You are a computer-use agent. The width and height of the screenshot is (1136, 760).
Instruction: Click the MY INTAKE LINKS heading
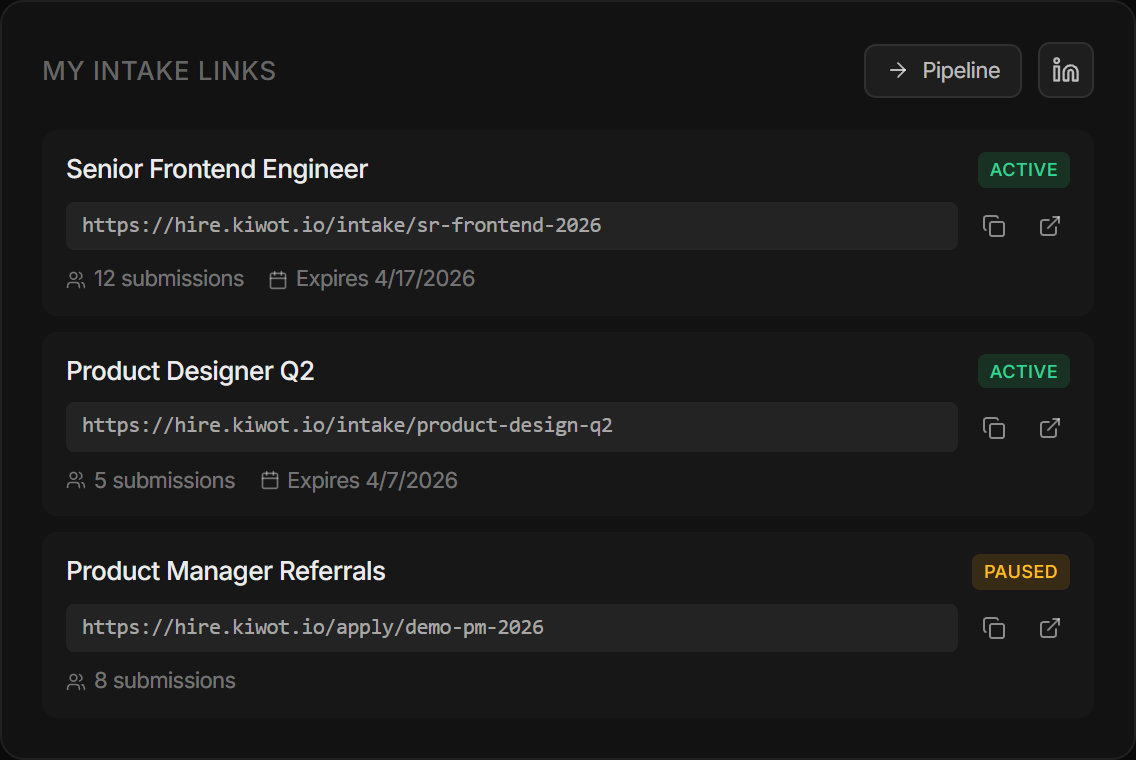(159, 70)
